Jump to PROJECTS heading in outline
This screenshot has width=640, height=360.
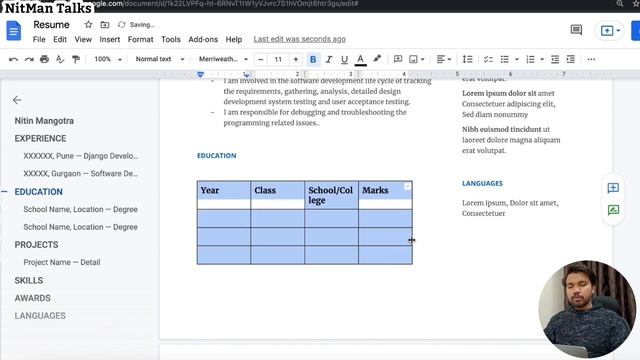coord(36,244)
